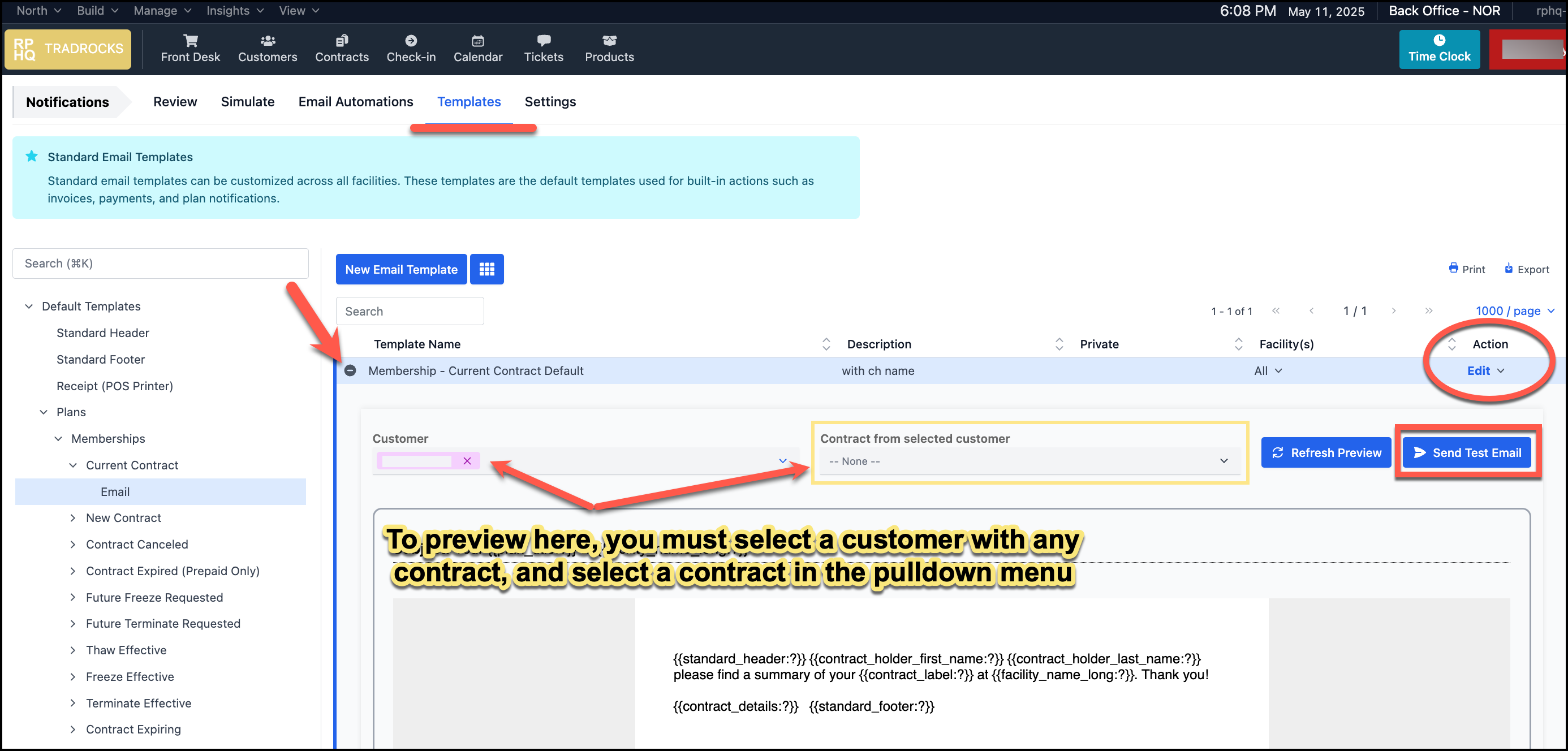
Task: Focus the sidebar Search (⌘K) field
Action: (160, 264)
